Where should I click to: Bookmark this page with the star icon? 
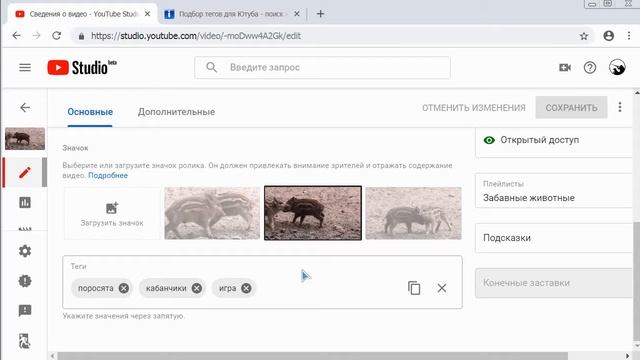click(584, 36)
